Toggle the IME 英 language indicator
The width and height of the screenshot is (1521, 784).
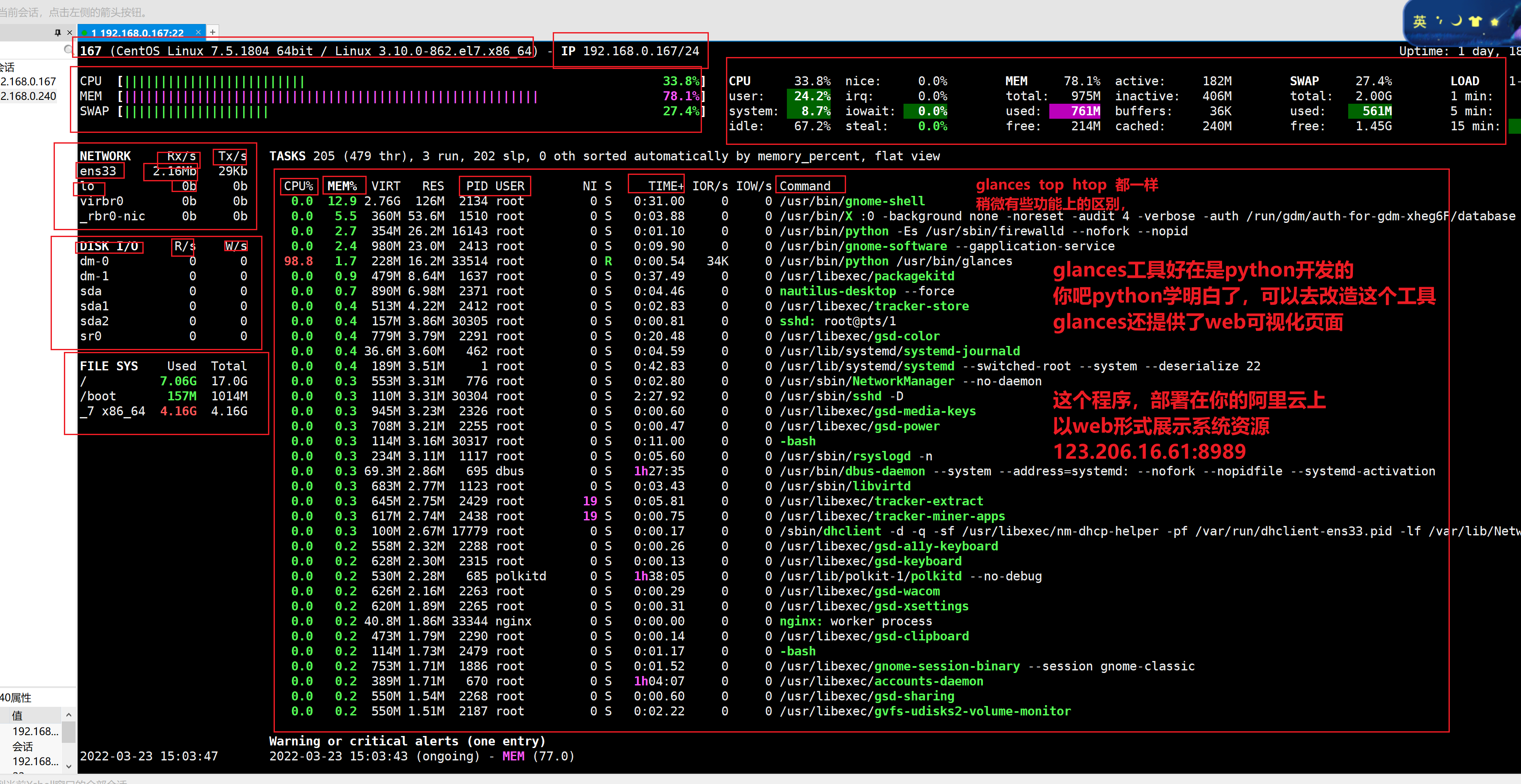click(x=1419, y=22)
